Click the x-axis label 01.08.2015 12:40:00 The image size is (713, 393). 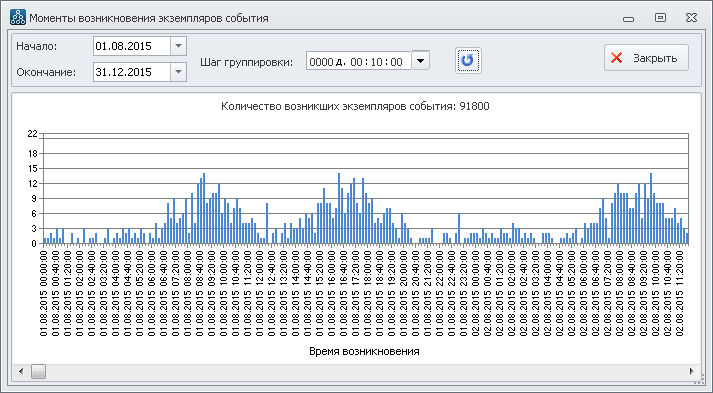point(271,293)
